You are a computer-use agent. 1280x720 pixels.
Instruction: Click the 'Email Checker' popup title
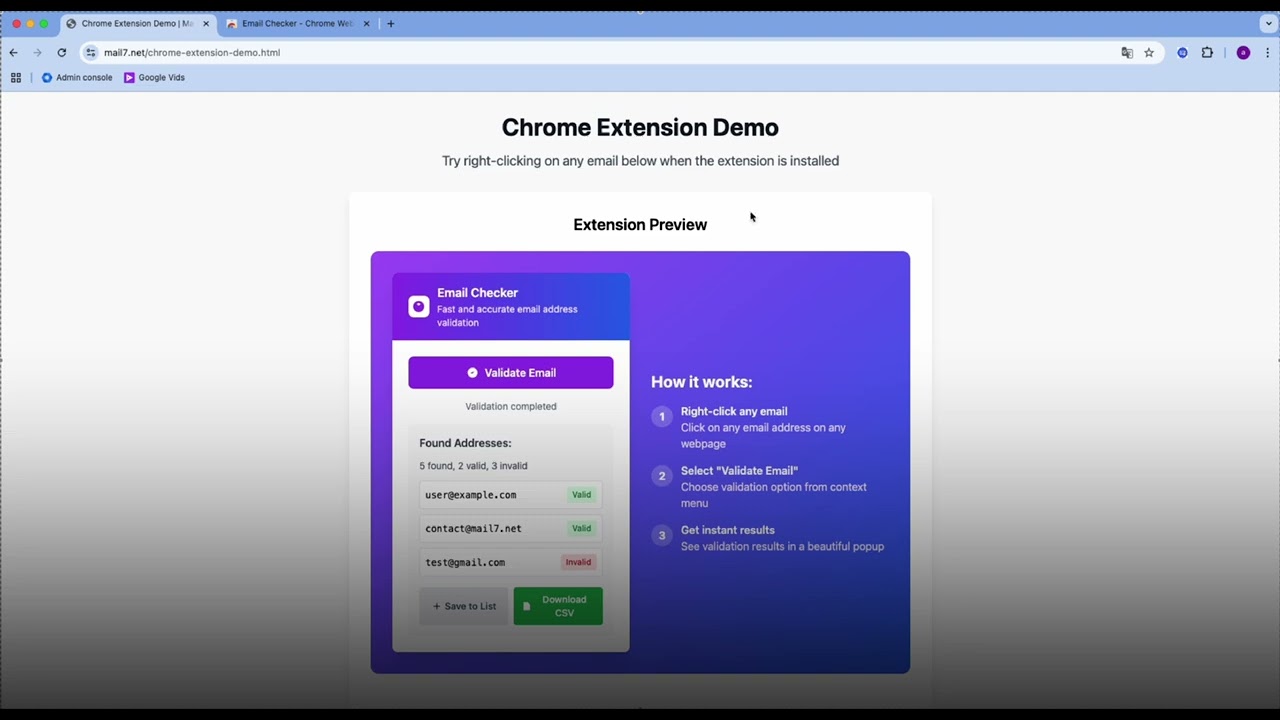point(477,293)
